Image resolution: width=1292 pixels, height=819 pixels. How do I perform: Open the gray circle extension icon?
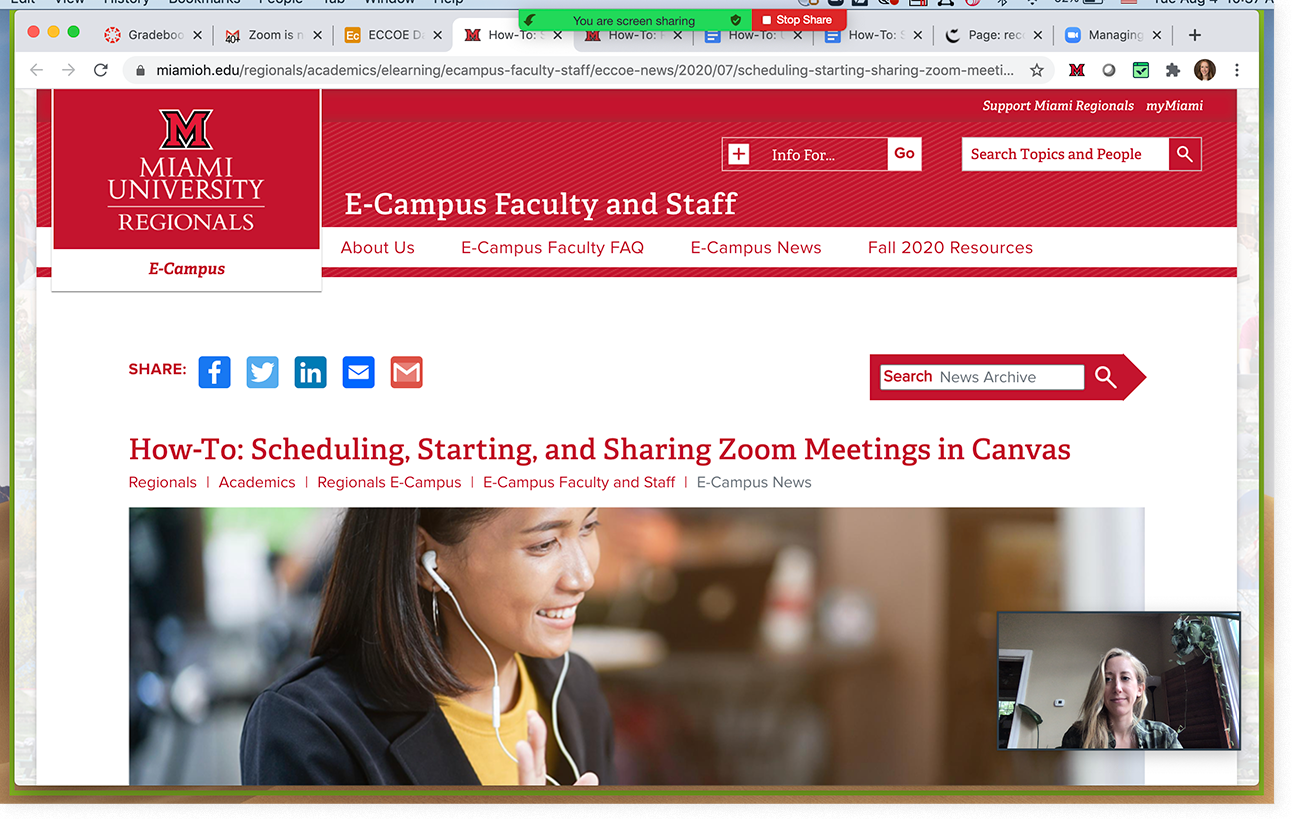[x=1109, y=70]
